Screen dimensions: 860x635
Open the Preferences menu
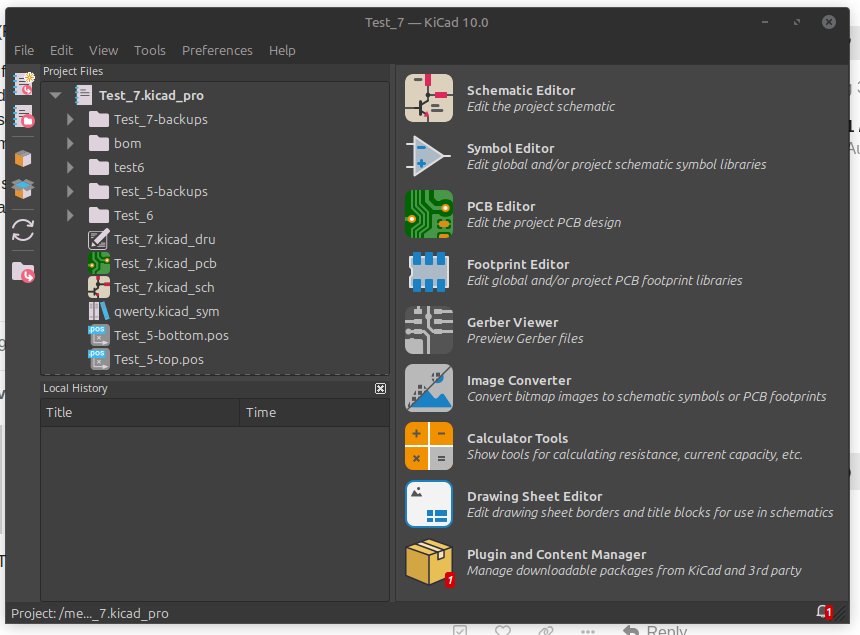tap(217, 50)
